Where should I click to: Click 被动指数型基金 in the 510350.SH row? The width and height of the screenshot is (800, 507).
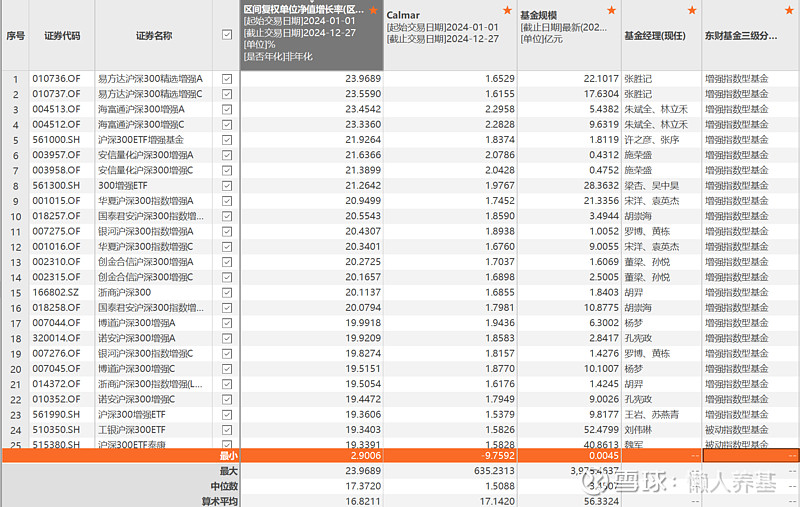pos(736,430)
